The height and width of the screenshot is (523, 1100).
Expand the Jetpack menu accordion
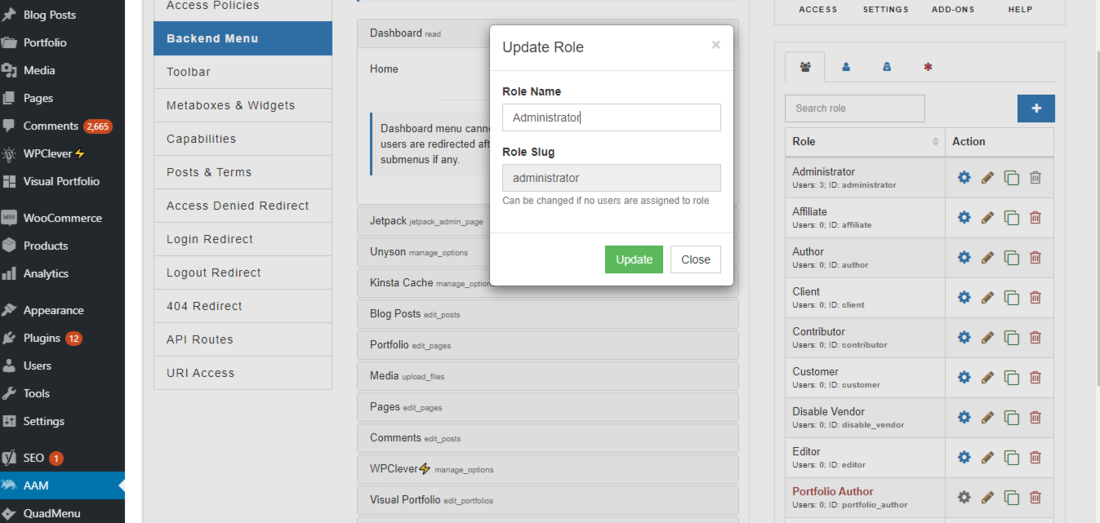click(x=547, y=220)
